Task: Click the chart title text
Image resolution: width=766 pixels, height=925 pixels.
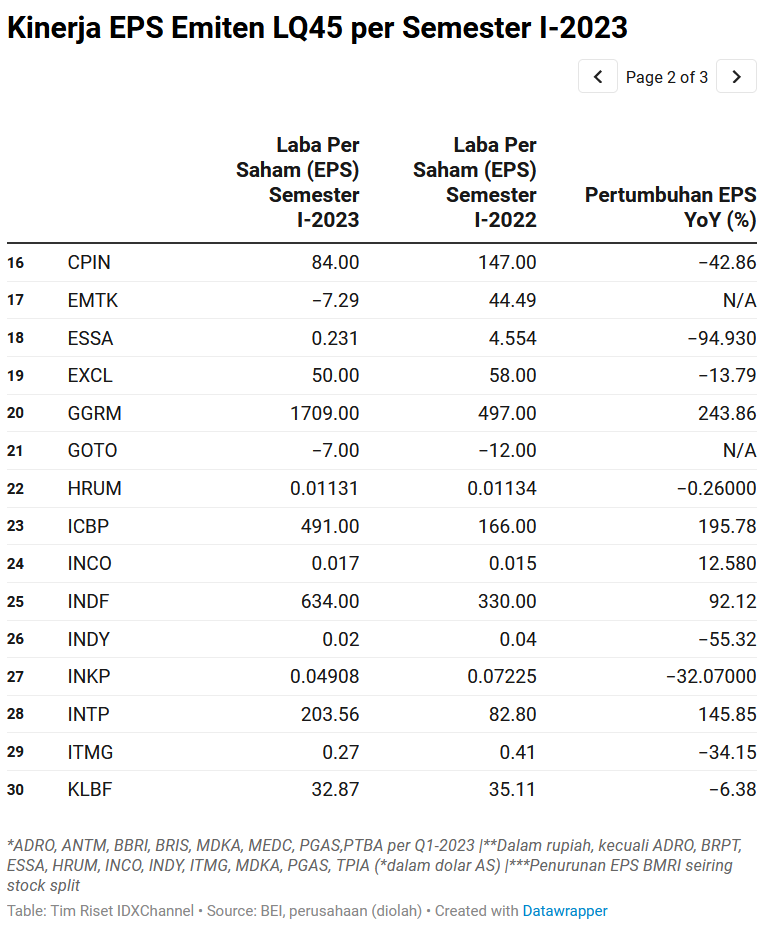Action: [x=317, y=28]
